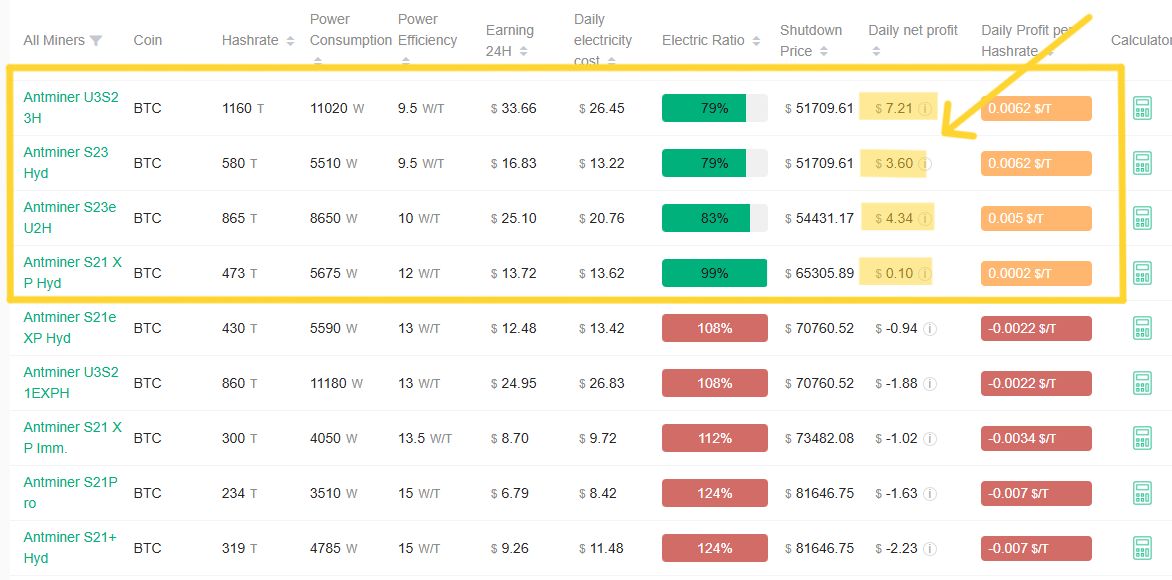Click info icon beside -0.94 net profit
The image size is (1172, 580).
pyautogui.click(x=929, y=328)
